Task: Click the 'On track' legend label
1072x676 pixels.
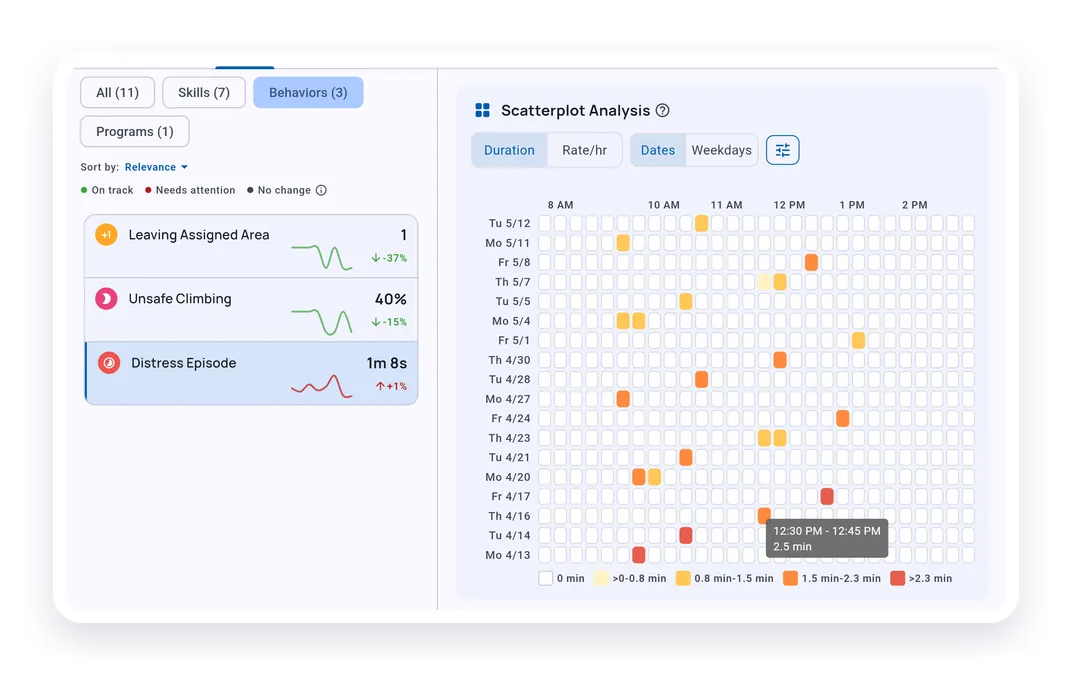Action: [112, 190]
